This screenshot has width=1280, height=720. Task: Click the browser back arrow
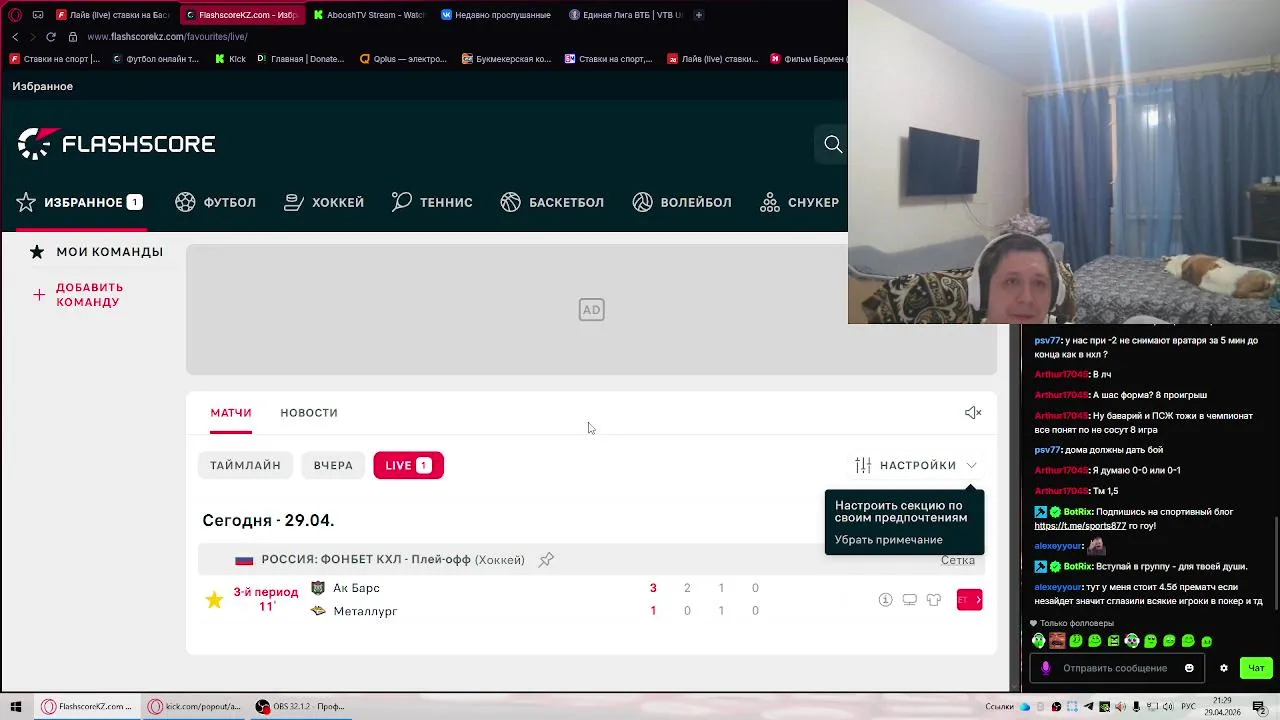click(x=15, y=37)
